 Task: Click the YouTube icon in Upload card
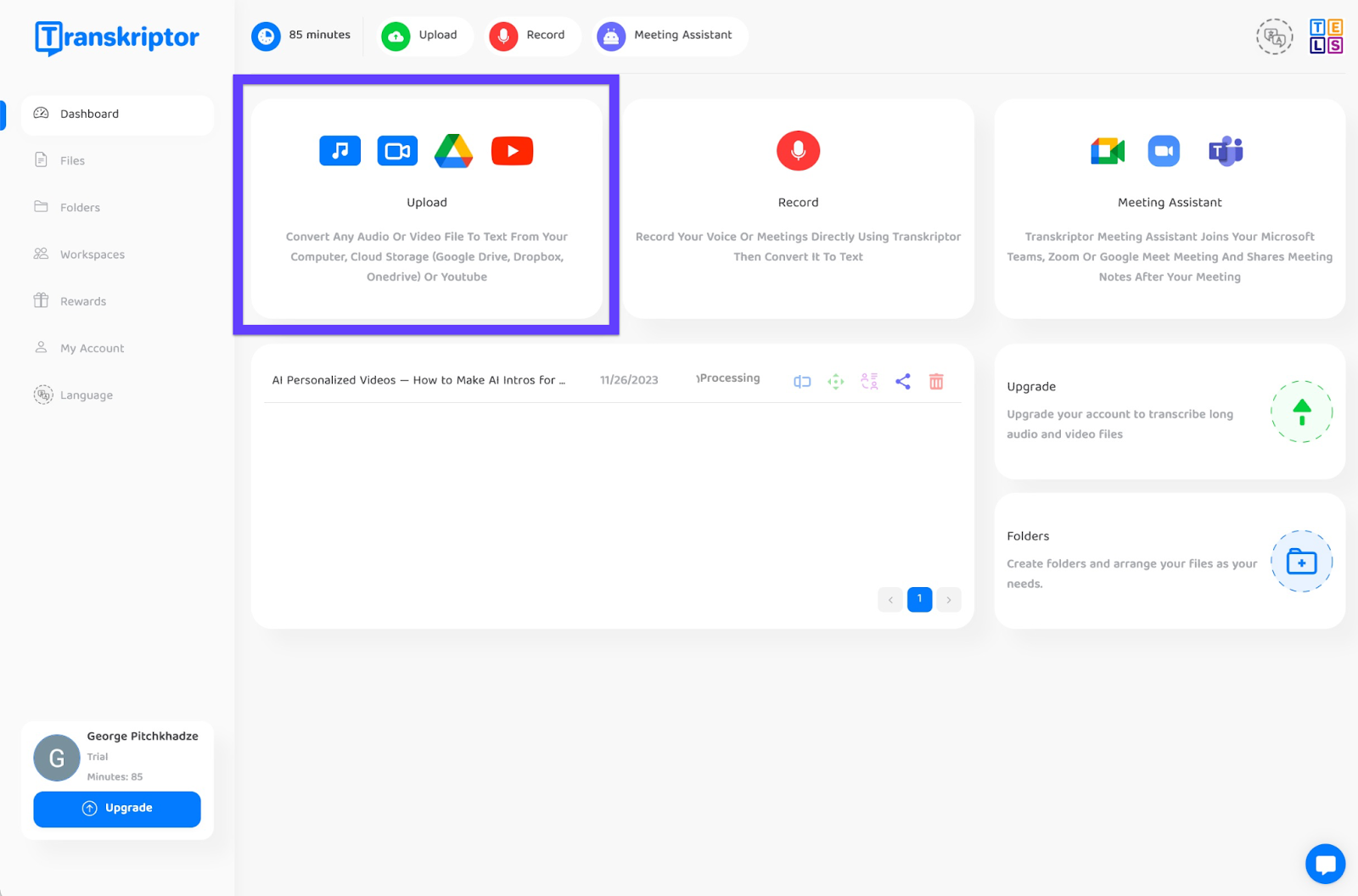[x=512, y=150]
